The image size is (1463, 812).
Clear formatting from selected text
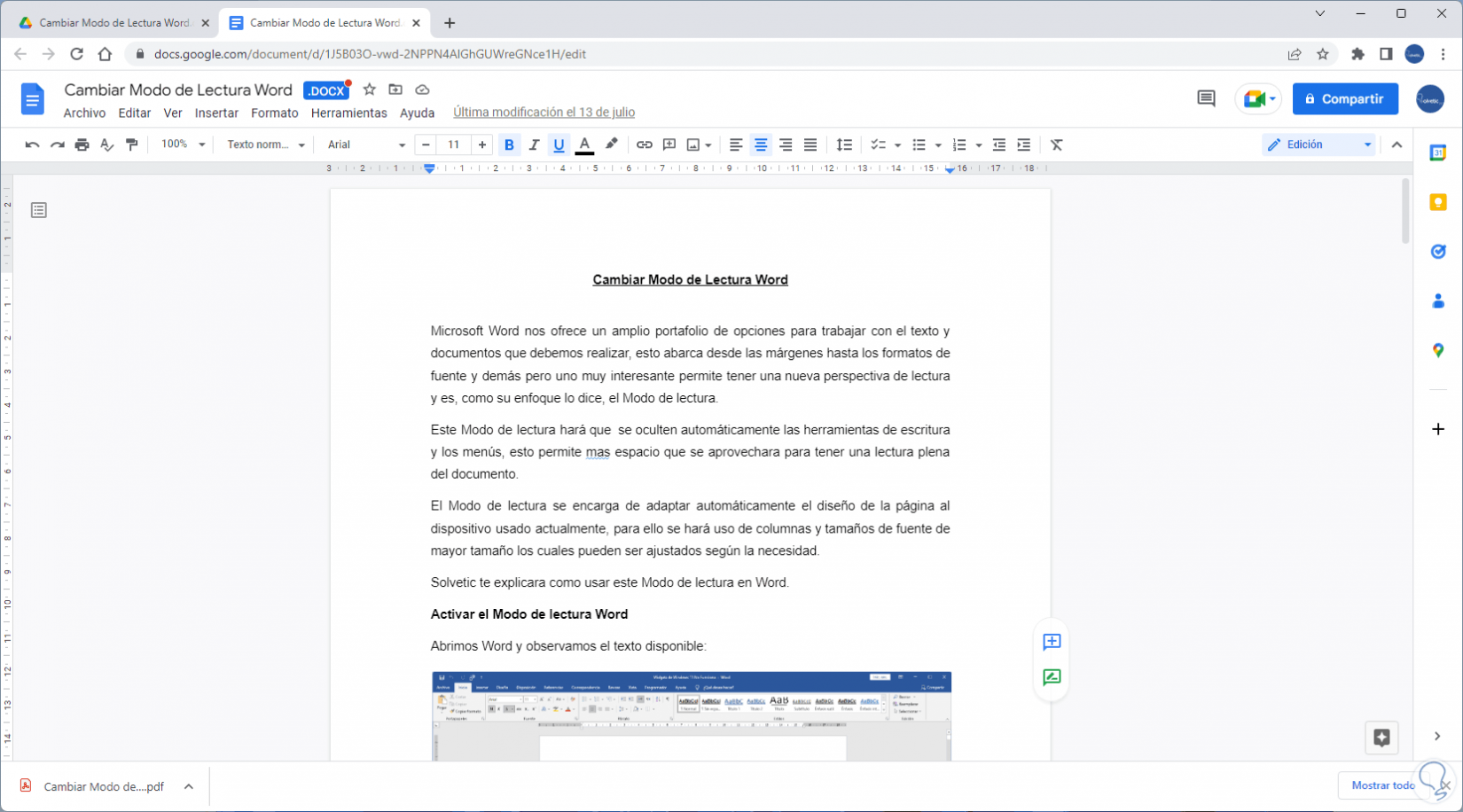tap(1057, 144)
